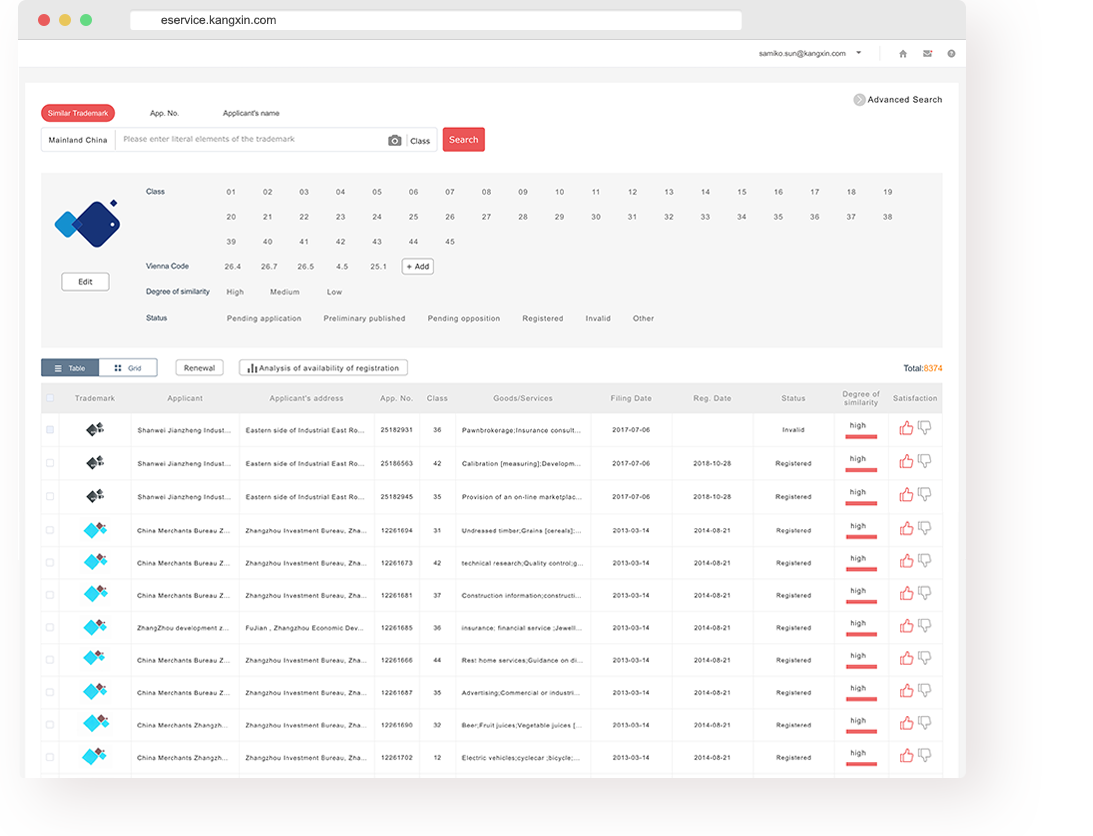Check the row for application 12261694
This screenshot has width=1093, height=836.
(x=50, y=530)
